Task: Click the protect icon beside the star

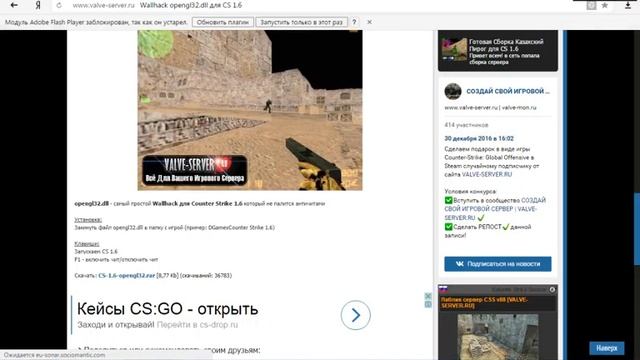Action: coord(591,5)
